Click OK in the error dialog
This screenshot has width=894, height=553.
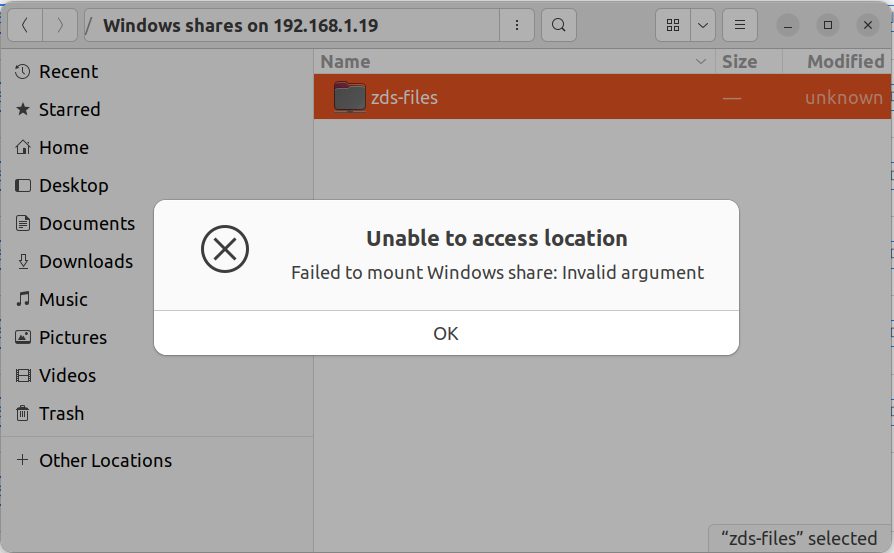click(446, 334)
